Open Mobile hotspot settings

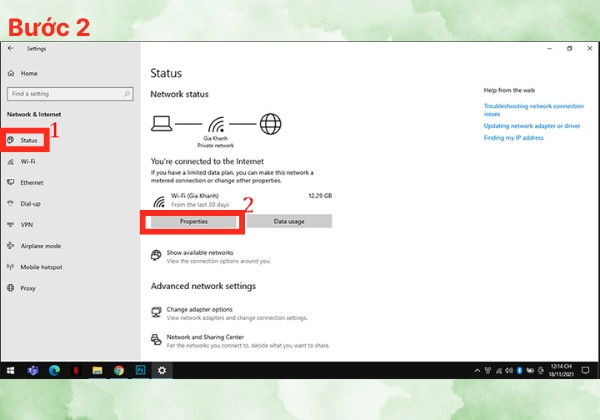pyautogui.click(x=35, y=267)
